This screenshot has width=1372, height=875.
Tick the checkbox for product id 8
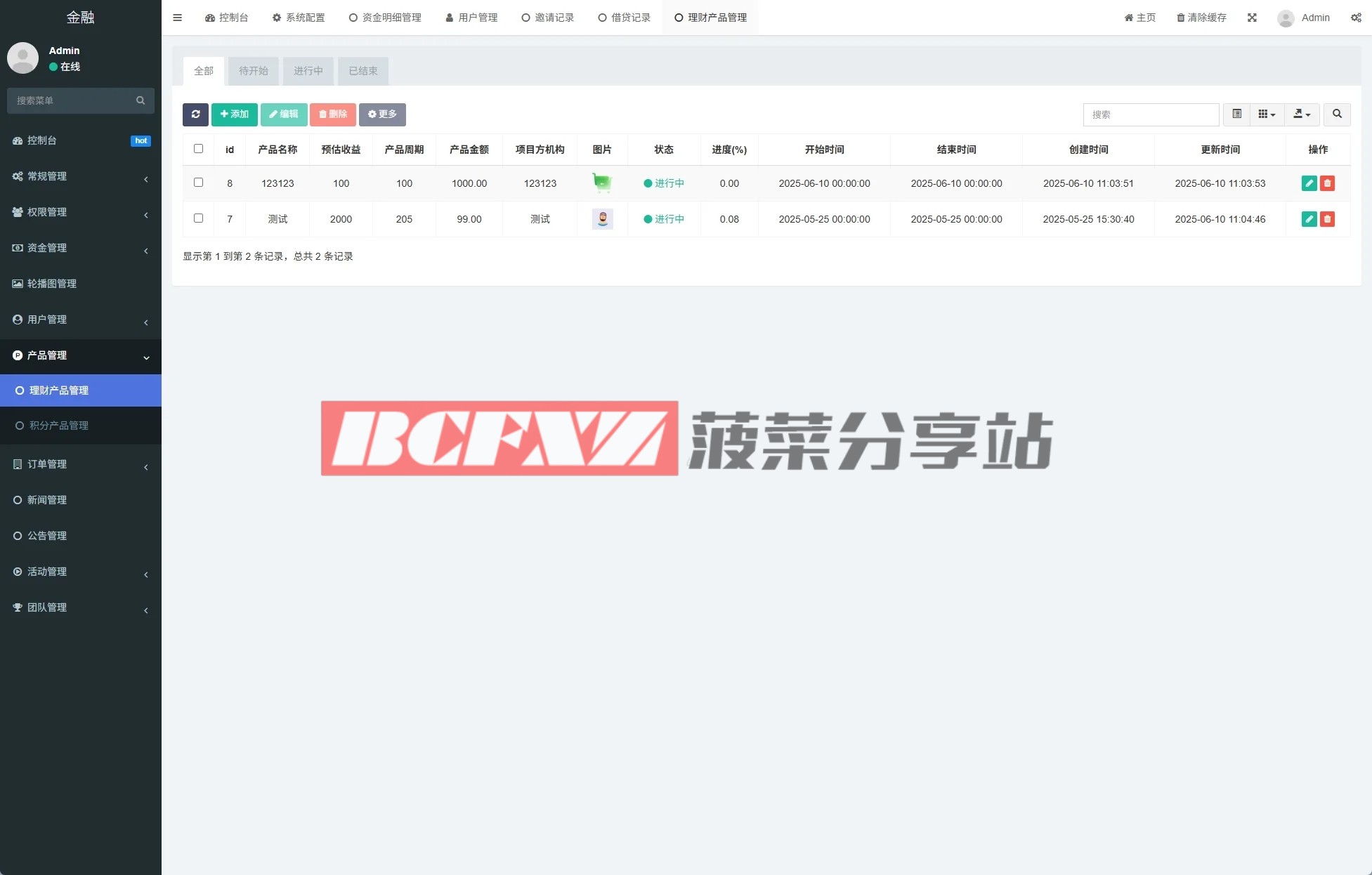[x=198, y=183]
